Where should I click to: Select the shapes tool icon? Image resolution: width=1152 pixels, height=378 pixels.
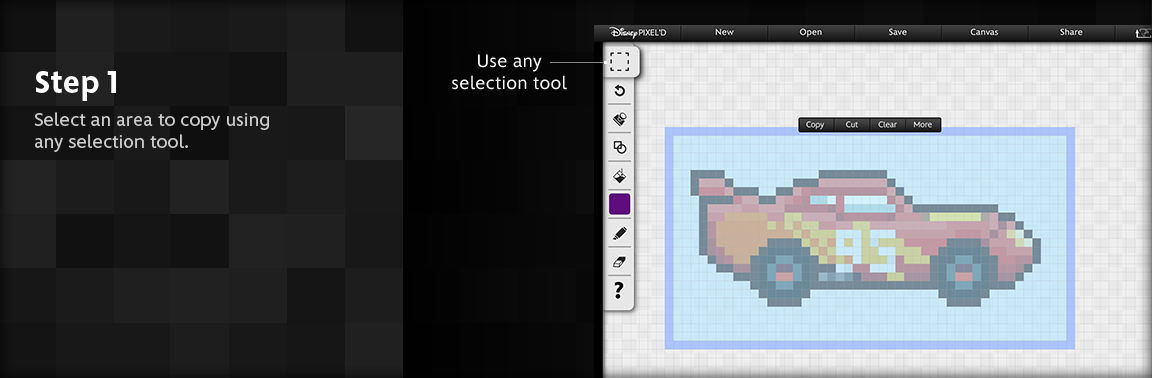tap(619, 147)
